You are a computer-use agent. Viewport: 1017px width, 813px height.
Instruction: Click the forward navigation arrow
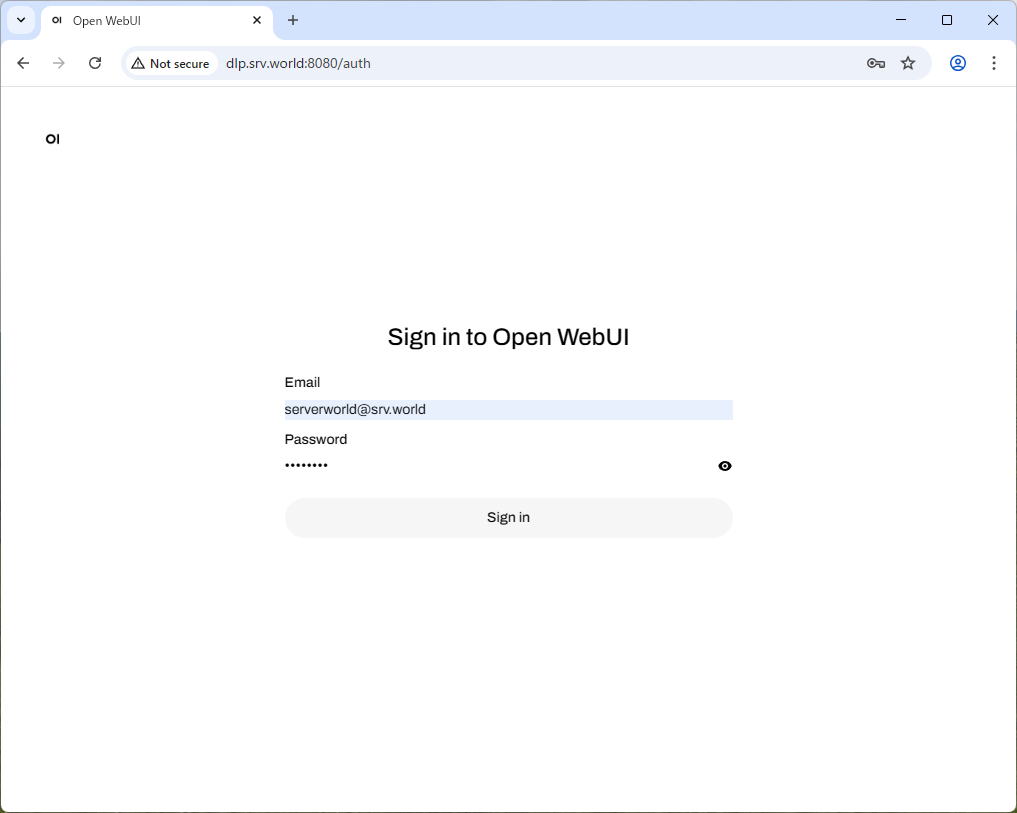(x=59, y=63)
